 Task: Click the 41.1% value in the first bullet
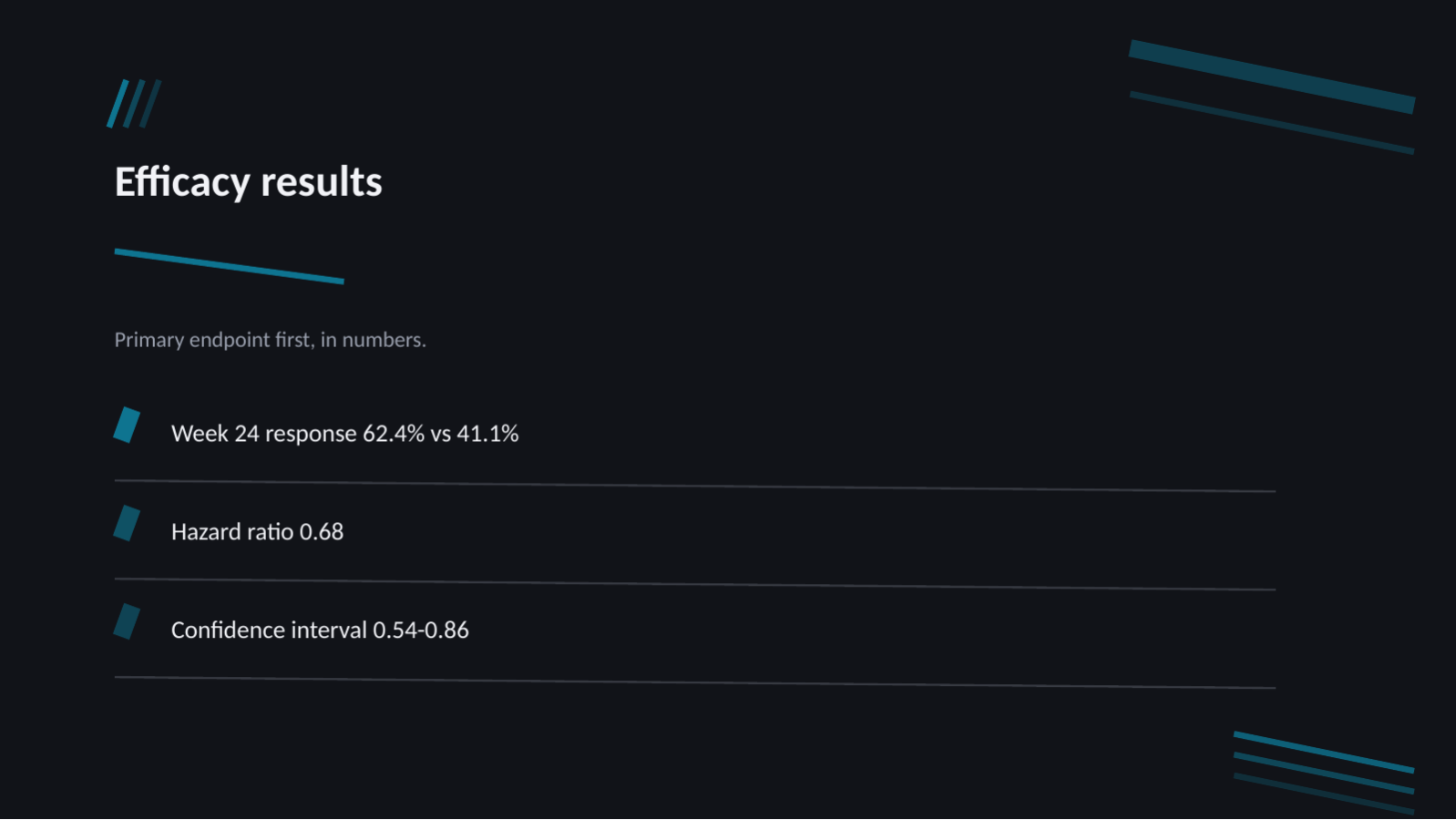(x=487, y=434)
